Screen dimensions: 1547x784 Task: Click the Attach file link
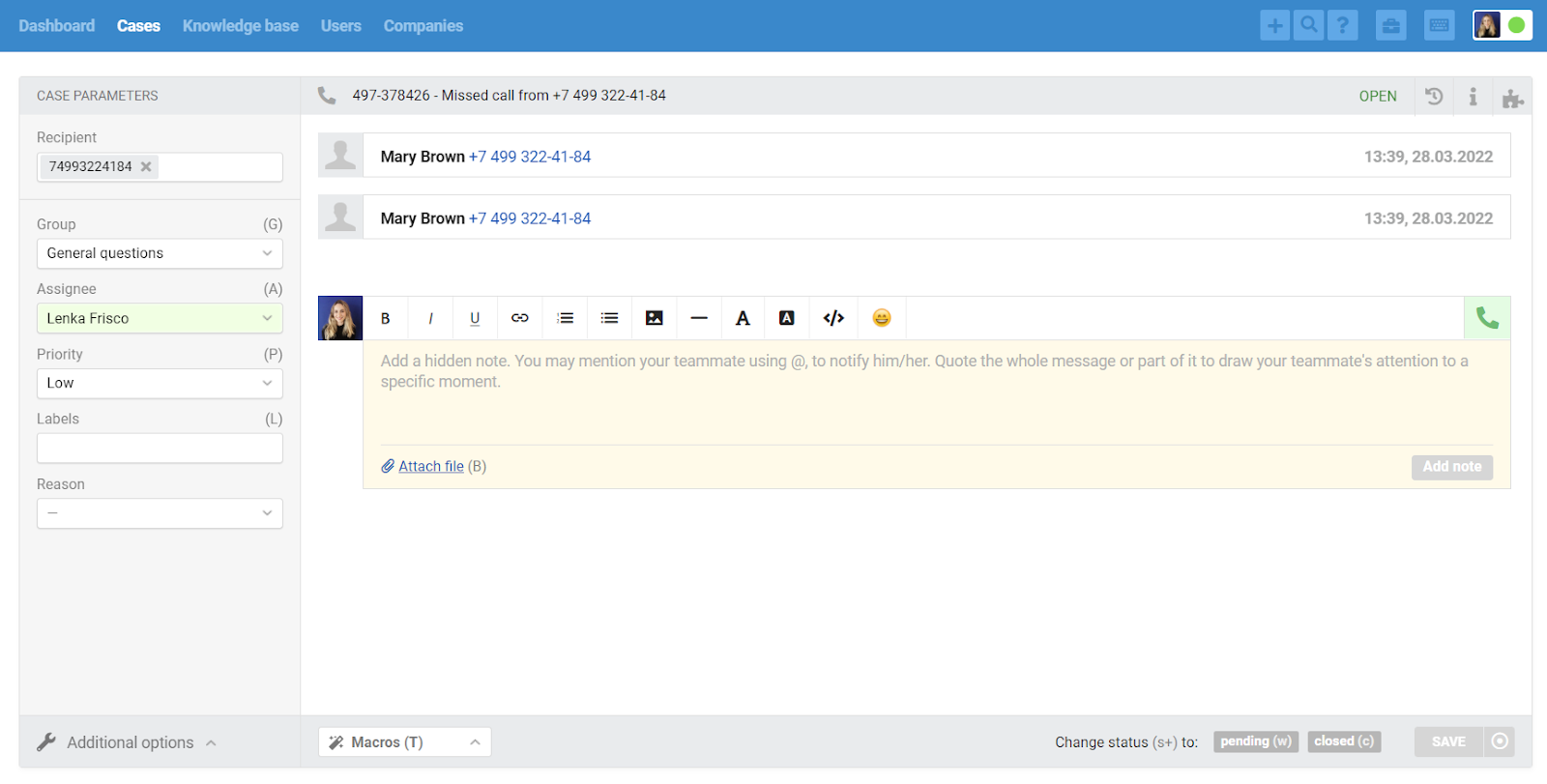coord(430,466)
